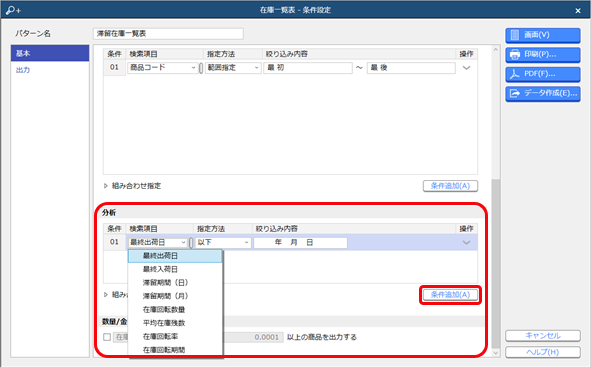The image size is (591, 368).
Task: Click the vertical scrollbar thumb
Action: (x=496, y=264)
